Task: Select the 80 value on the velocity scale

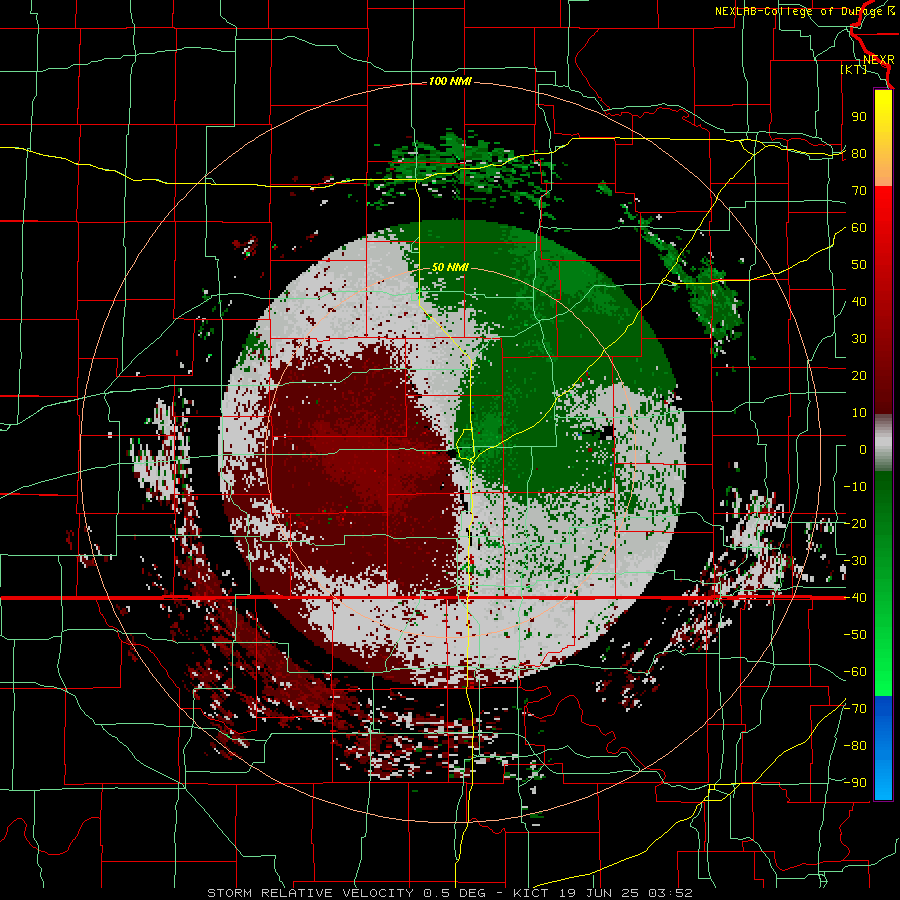Action: pyautogui.click(x=859, y=153)
